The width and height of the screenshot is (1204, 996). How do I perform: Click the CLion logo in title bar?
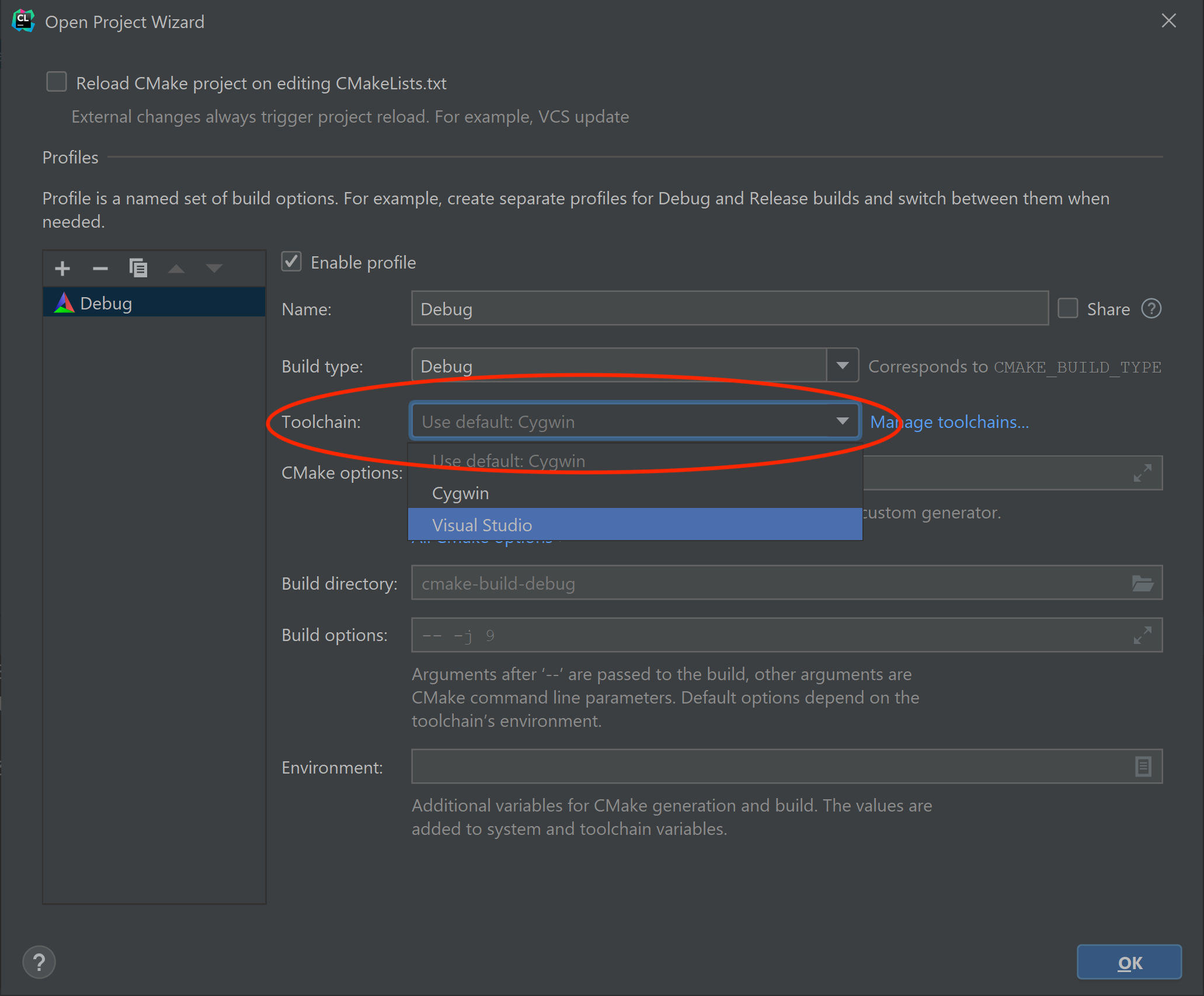click(23, 21)
